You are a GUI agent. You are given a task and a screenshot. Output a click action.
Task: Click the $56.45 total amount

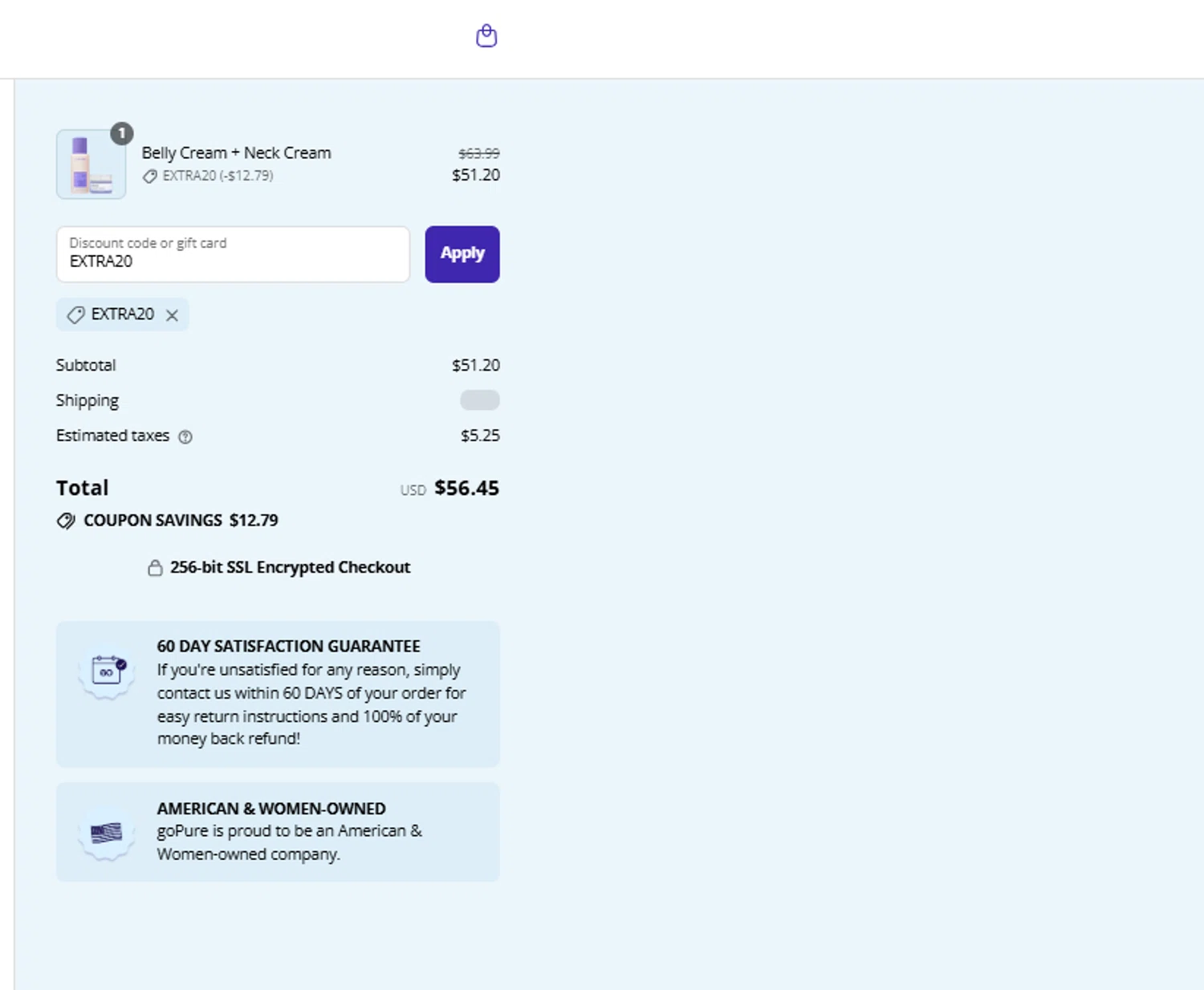click(x=466, y=488)
